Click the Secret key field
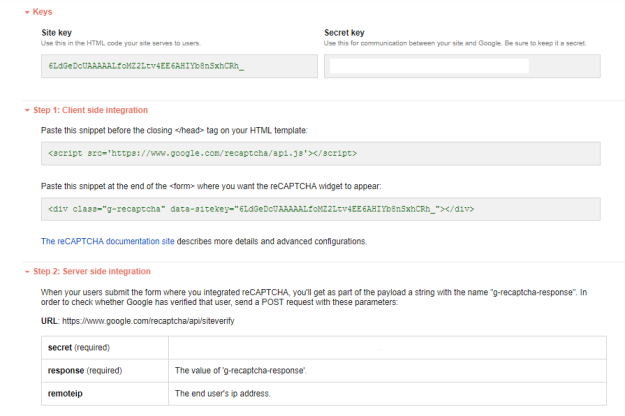Viewport: 625px width, 416px height. pyautogui.click(x=462, y=66)
